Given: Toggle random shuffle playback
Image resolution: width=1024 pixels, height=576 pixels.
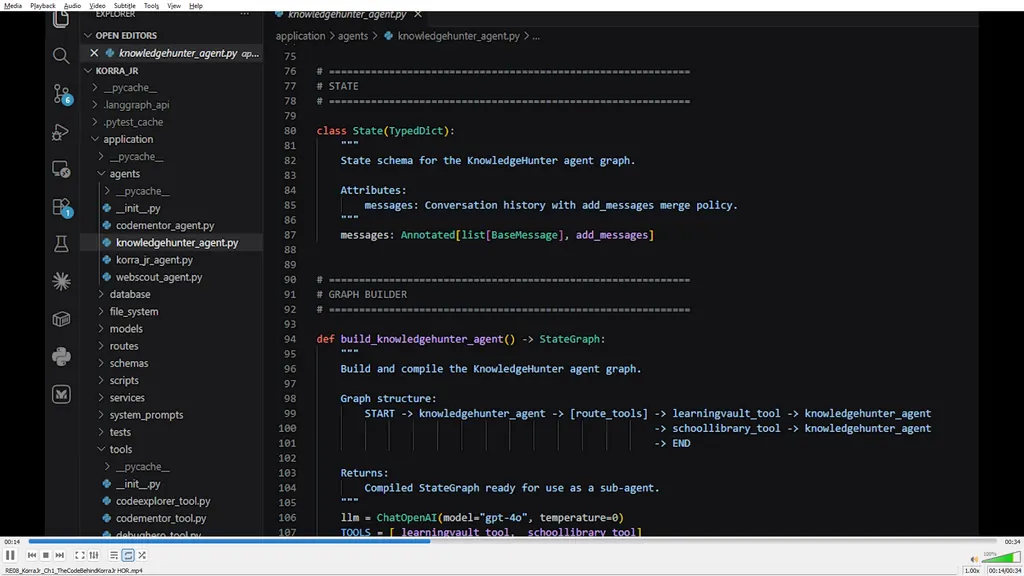Looking at the screenshot, I should [x=142, y=555].
